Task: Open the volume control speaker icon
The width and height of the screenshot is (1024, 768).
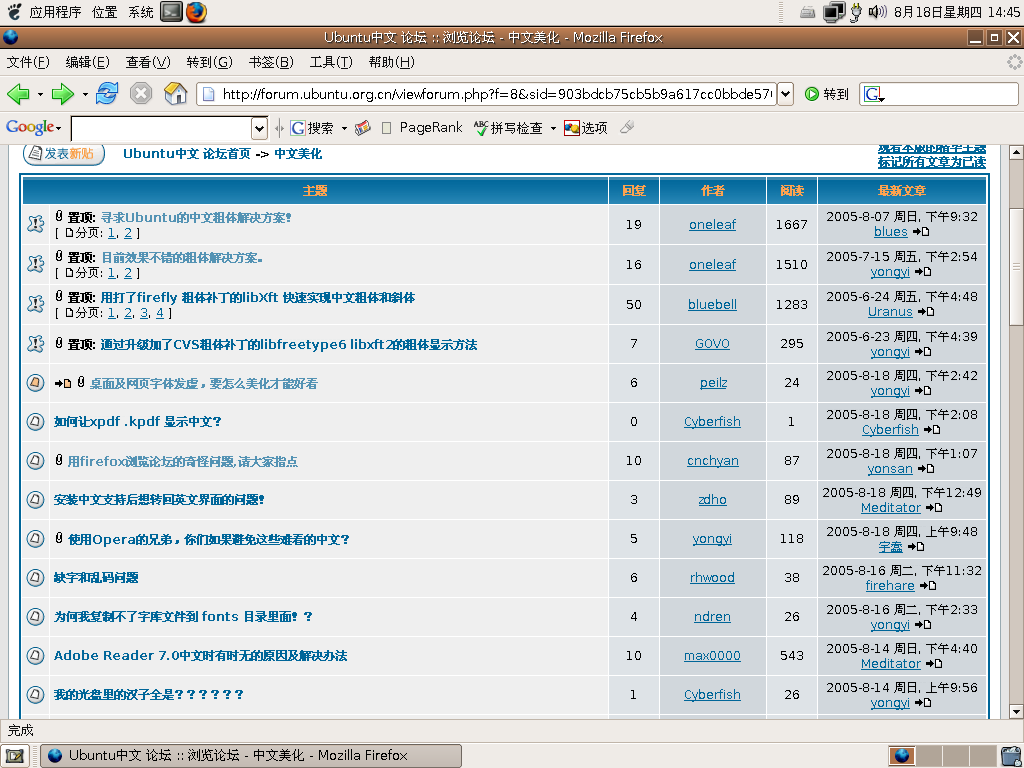Action: point(877,12)
